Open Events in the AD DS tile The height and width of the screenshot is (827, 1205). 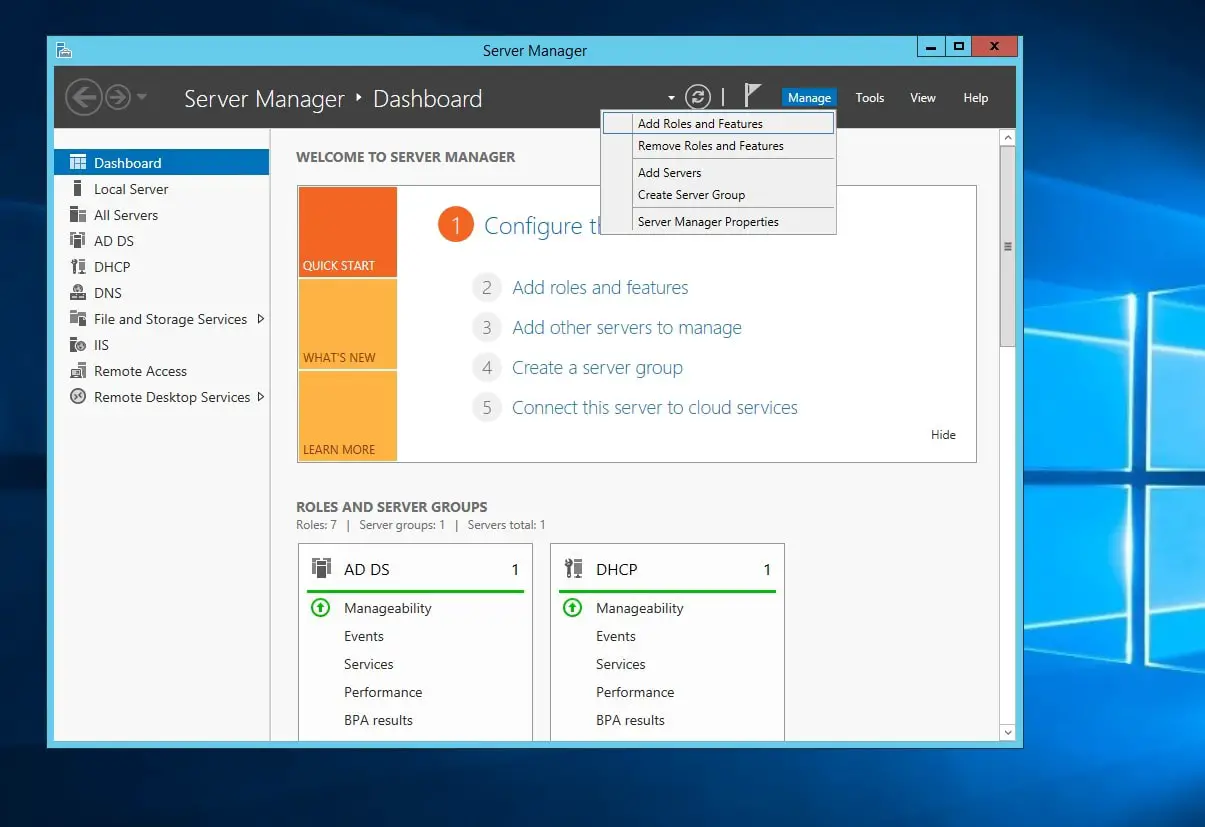364,636
